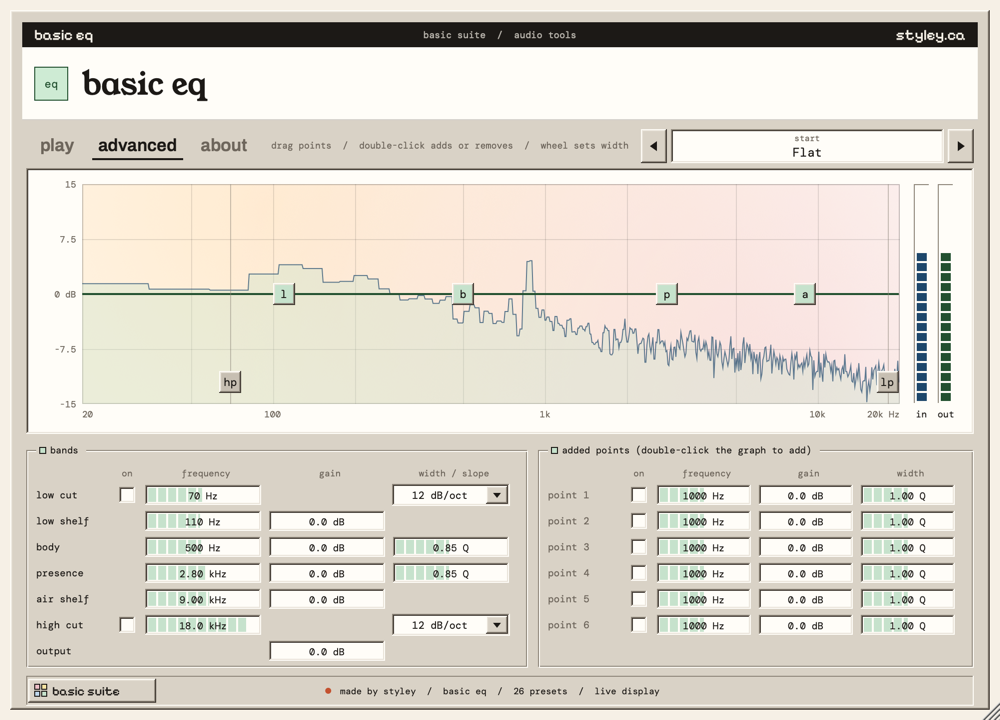The width and height of the screenshot is (1000, 720).
Task: Click the basic eq title in header bar
Action: [x=64, y=36]
